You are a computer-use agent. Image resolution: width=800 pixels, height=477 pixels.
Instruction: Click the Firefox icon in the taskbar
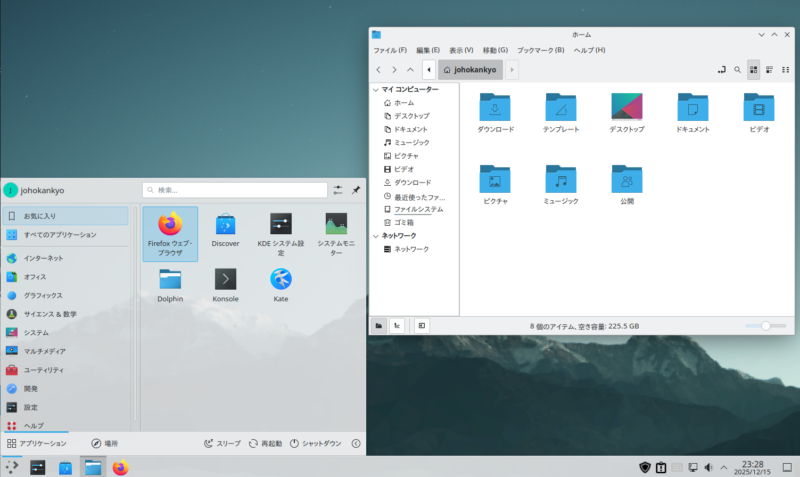120,467
